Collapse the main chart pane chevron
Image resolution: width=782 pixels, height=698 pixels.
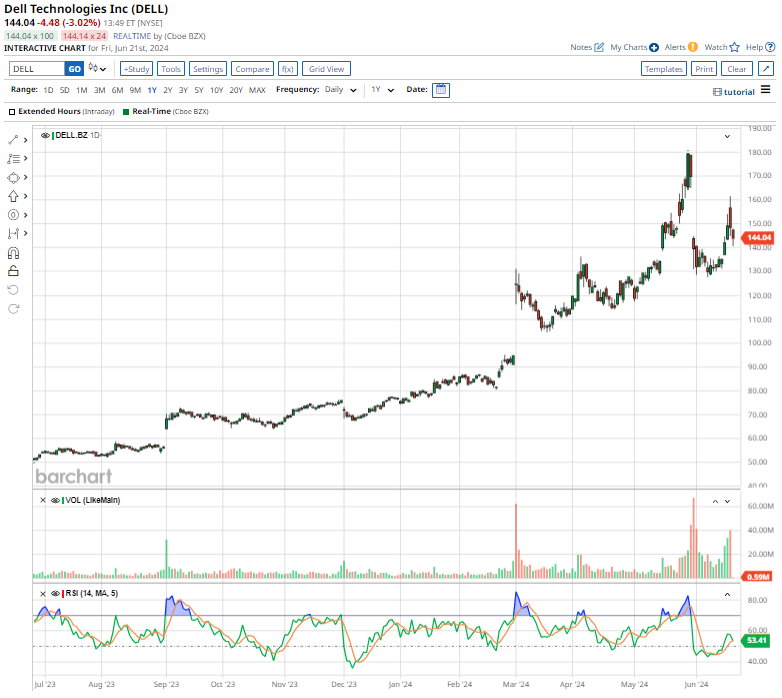tap(728, 135)
